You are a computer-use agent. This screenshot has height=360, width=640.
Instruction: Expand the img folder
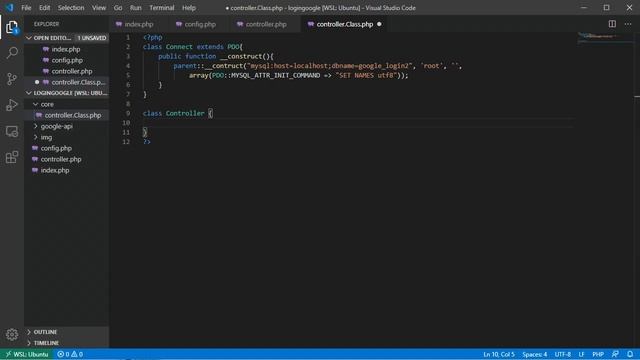67,138
